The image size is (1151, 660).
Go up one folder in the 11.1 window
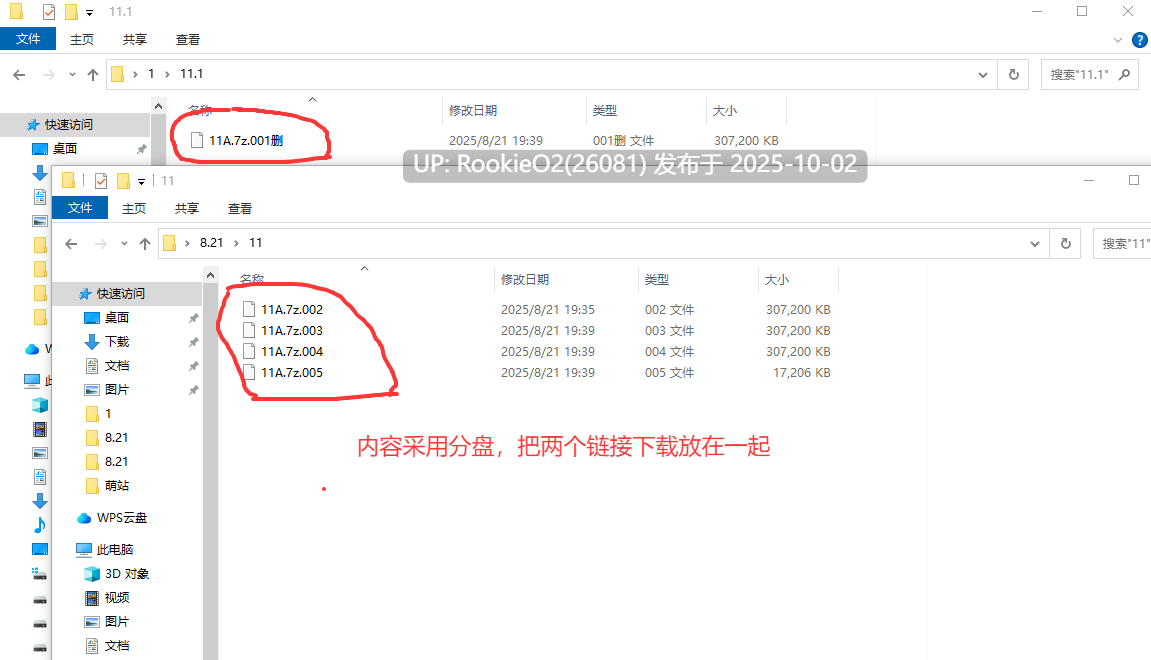tap(92, 75)
